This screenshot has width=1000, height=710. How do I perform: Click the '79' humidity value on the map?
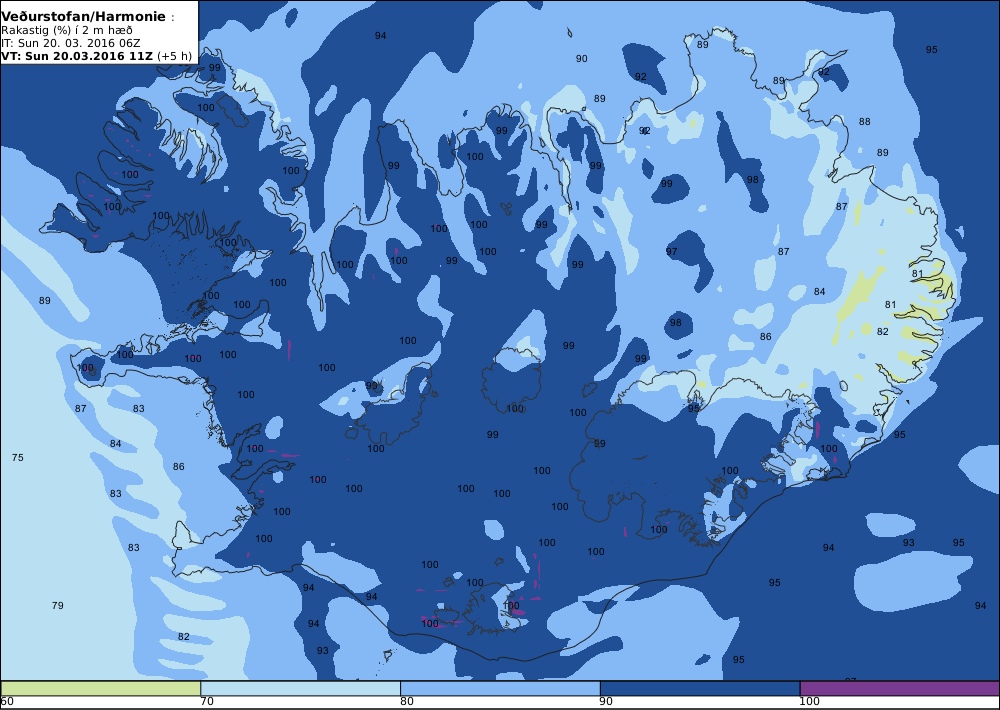57,605
